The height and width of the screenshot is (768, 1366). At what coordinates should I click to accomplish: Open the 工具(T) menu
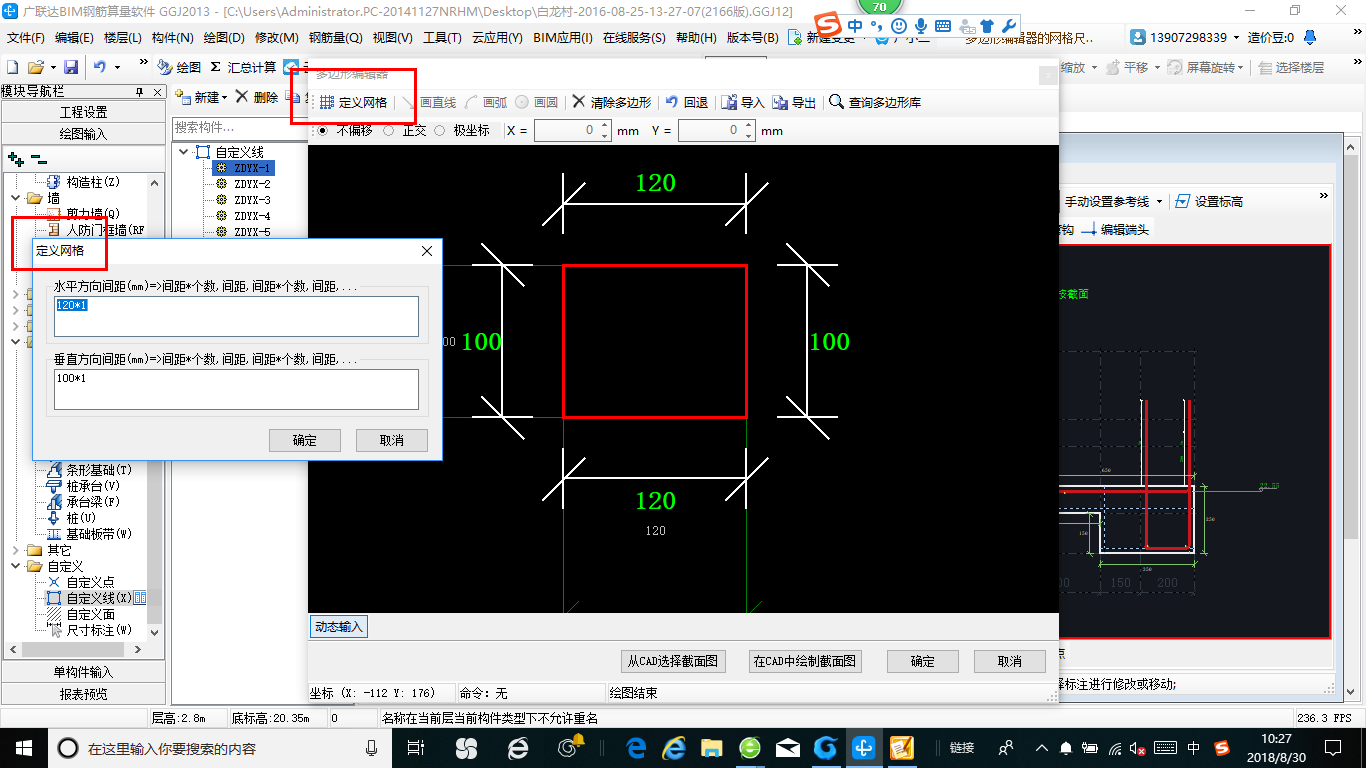click(x=442, y=38)
